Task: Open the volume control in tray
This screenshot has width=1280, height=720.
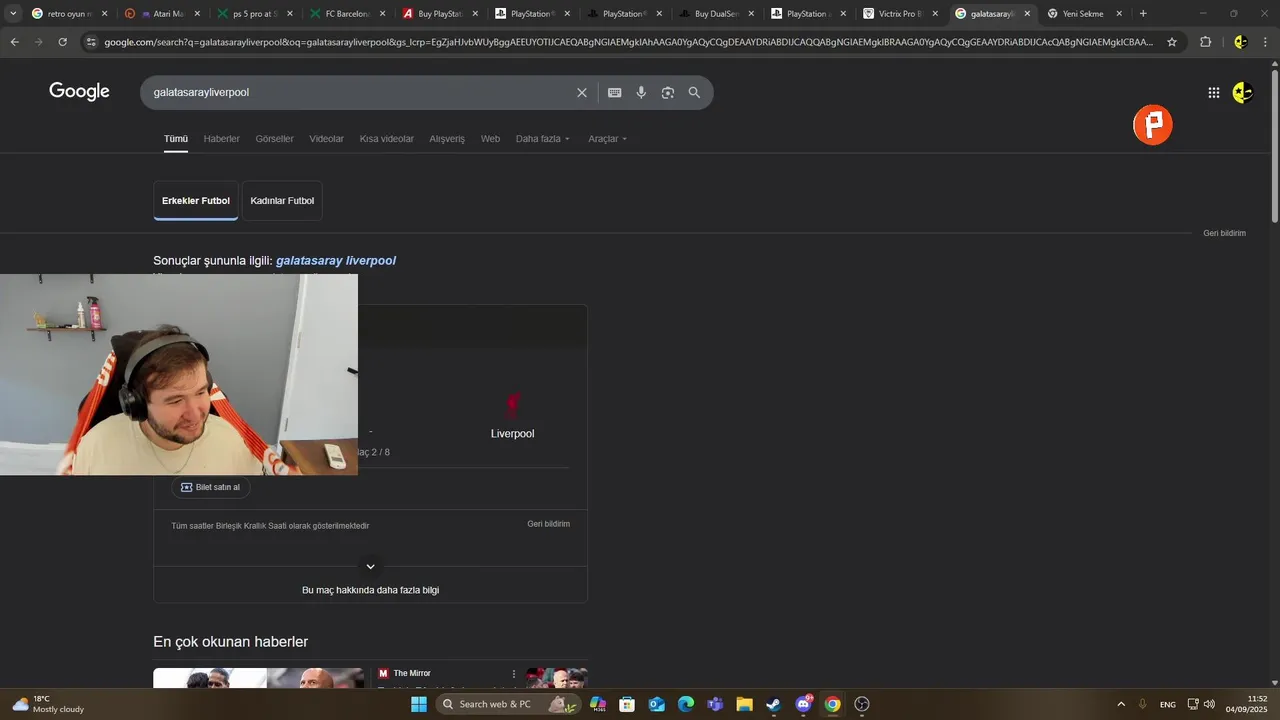Action: tap(1210, 704)
